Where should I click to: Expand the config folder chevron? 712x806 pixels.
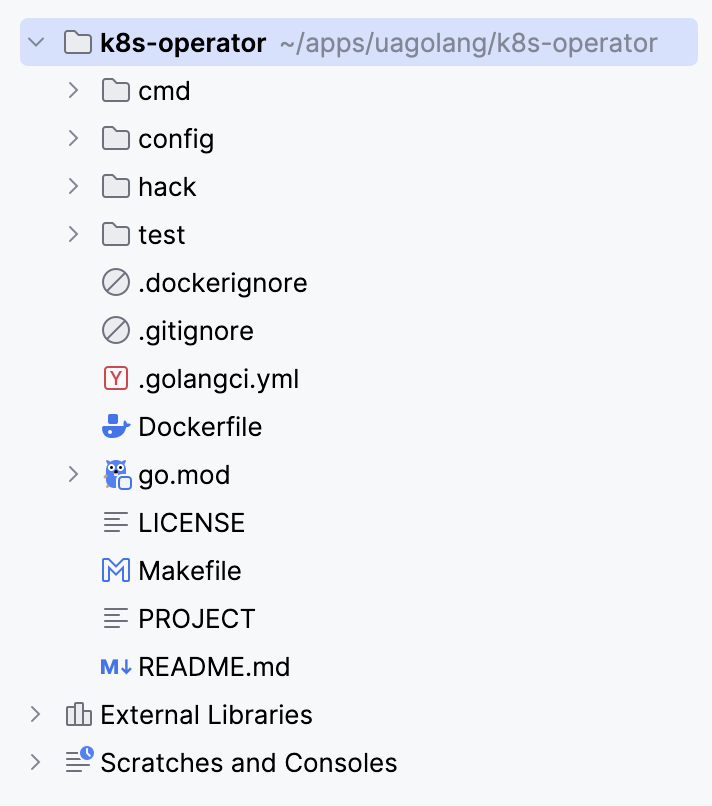(74, 138)
